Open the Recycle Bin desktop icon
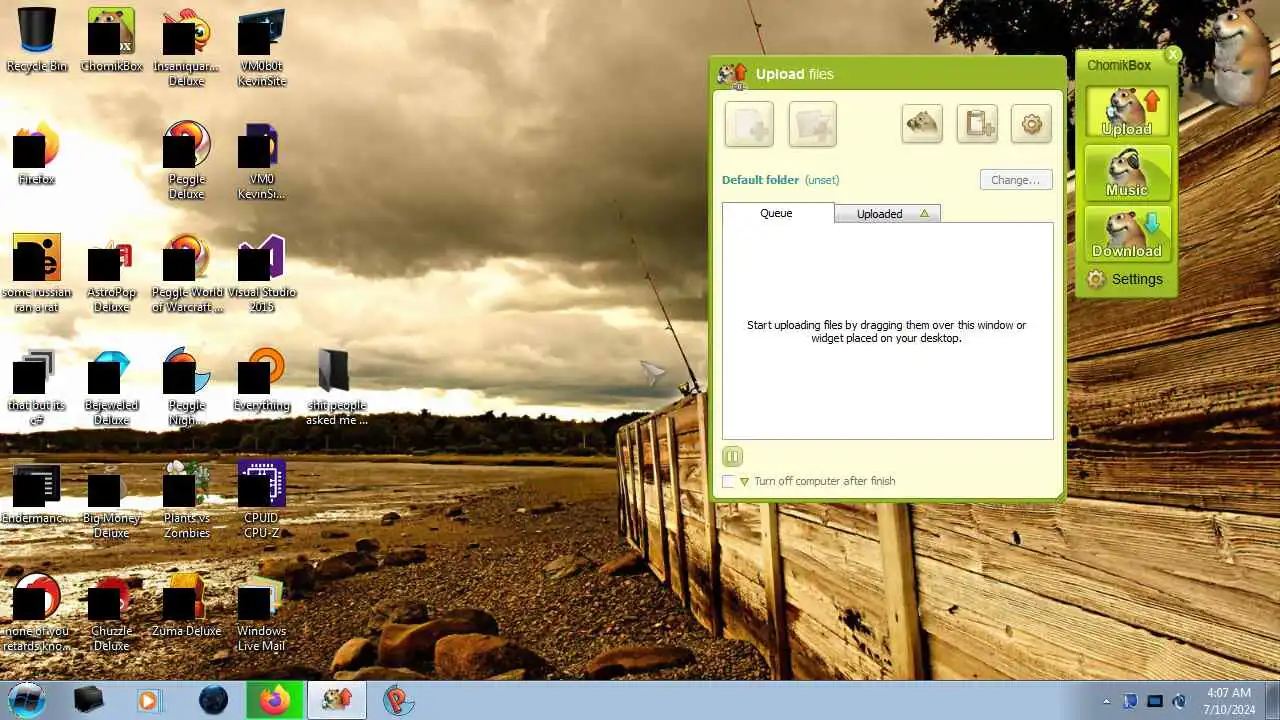Screen dimensions: 1280x720 (37, 41)
